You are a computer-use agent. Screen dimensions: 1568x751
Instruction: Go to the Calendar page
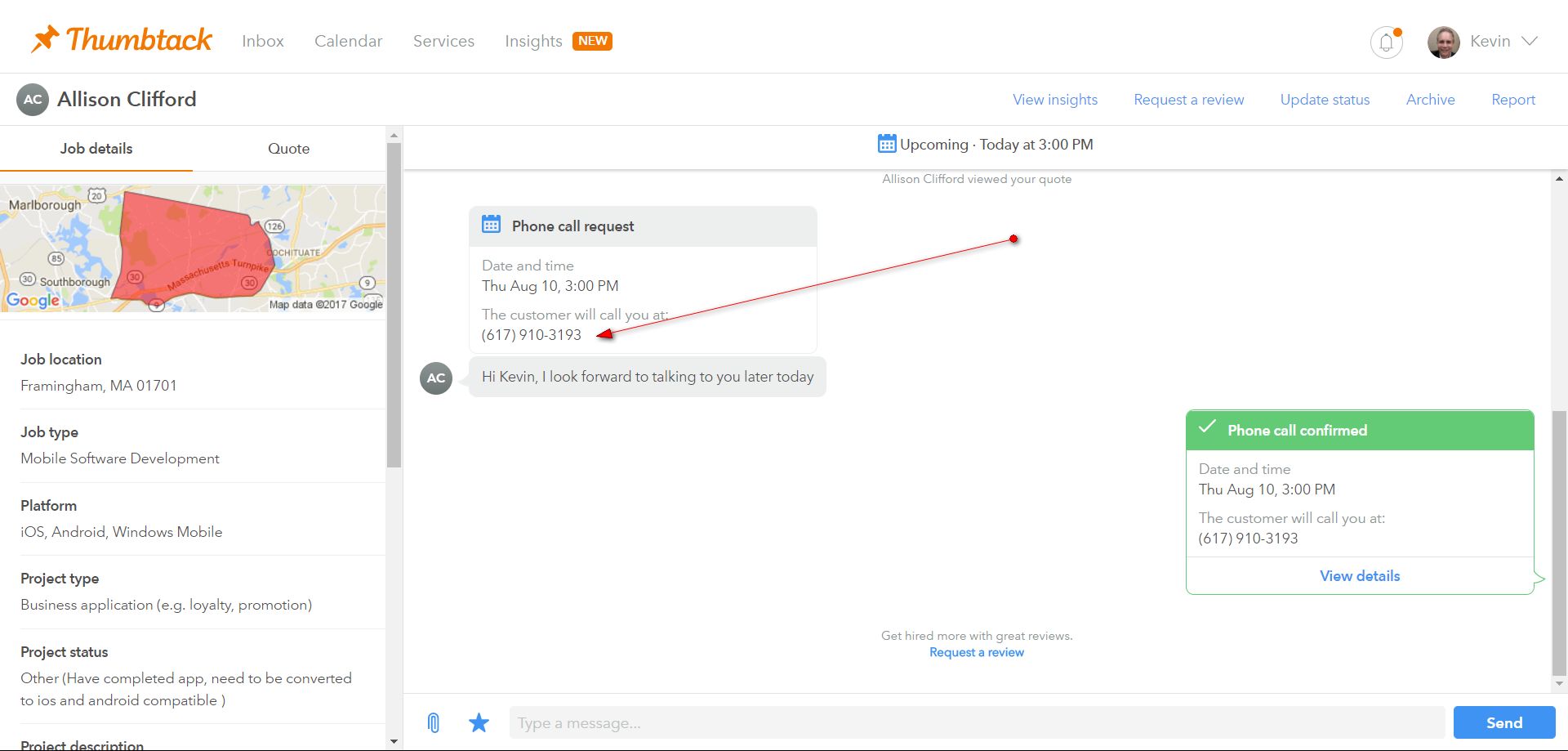[348, 41]
